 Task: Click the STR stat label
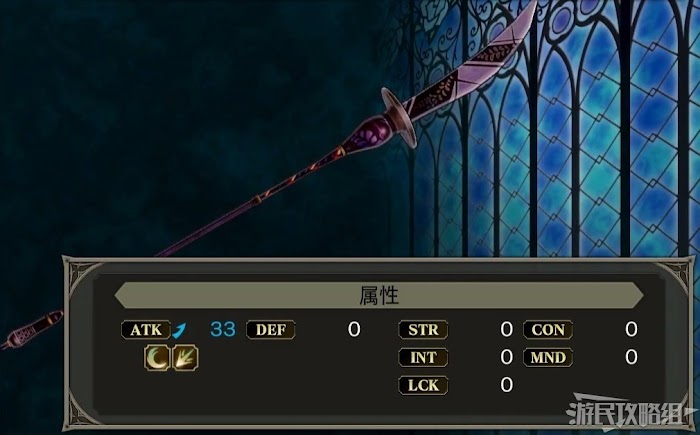pos(423,330)
